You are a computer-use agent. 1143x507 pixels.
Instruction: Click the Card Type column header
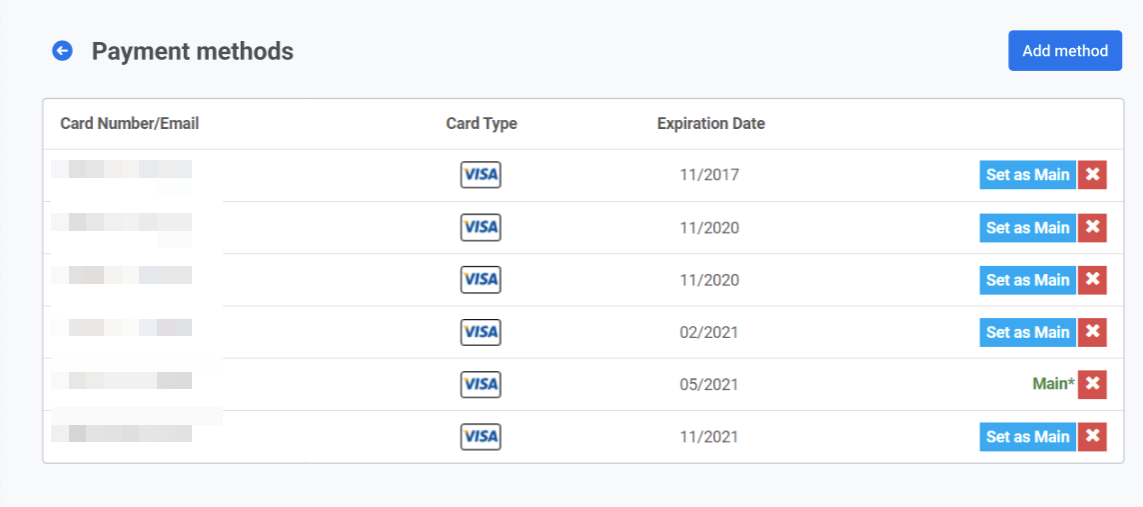(x=481, y=124)
